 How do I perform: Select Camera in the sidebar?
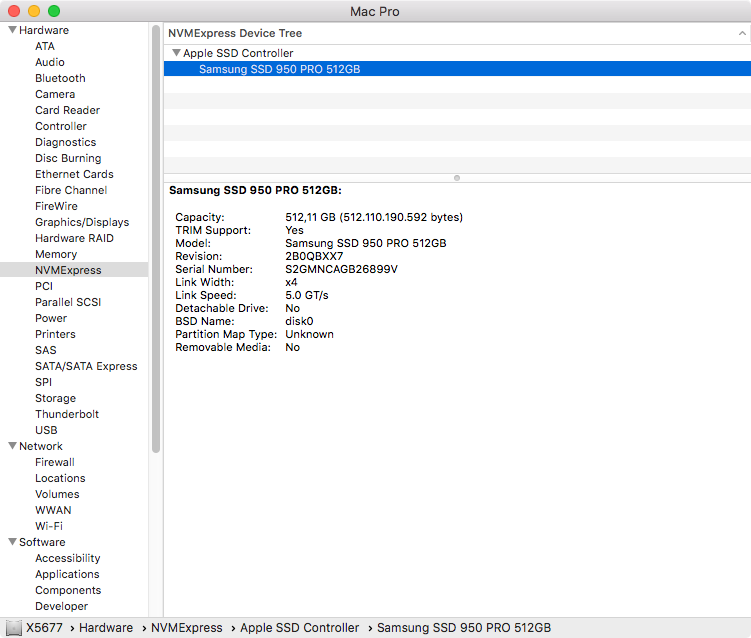[55, 94]
